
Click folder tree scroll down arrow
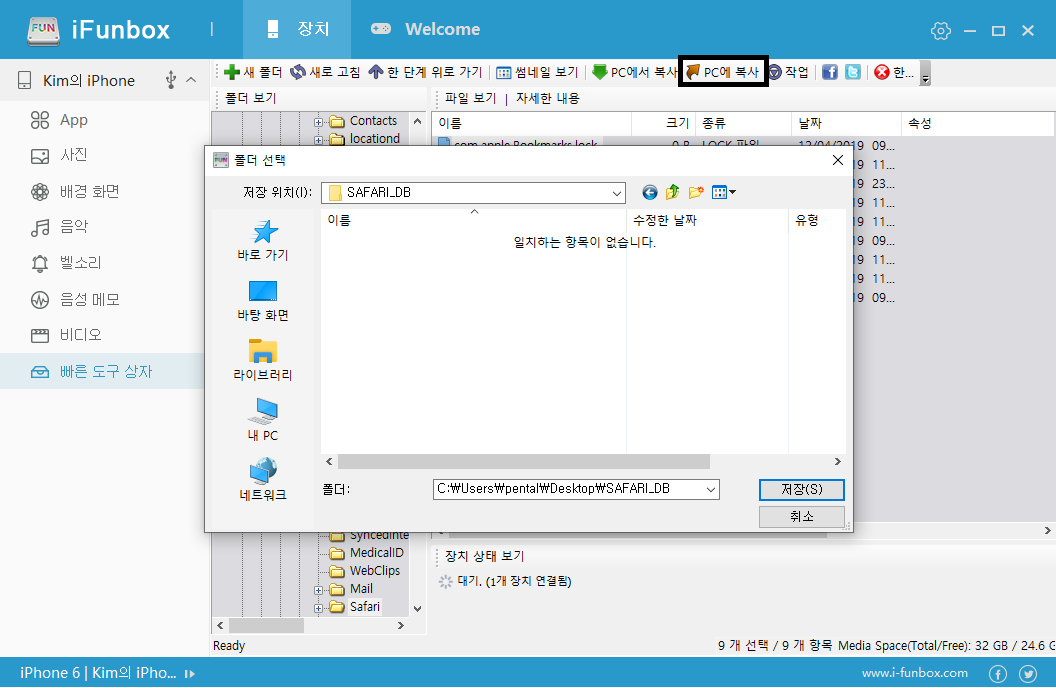pos(418,609)
